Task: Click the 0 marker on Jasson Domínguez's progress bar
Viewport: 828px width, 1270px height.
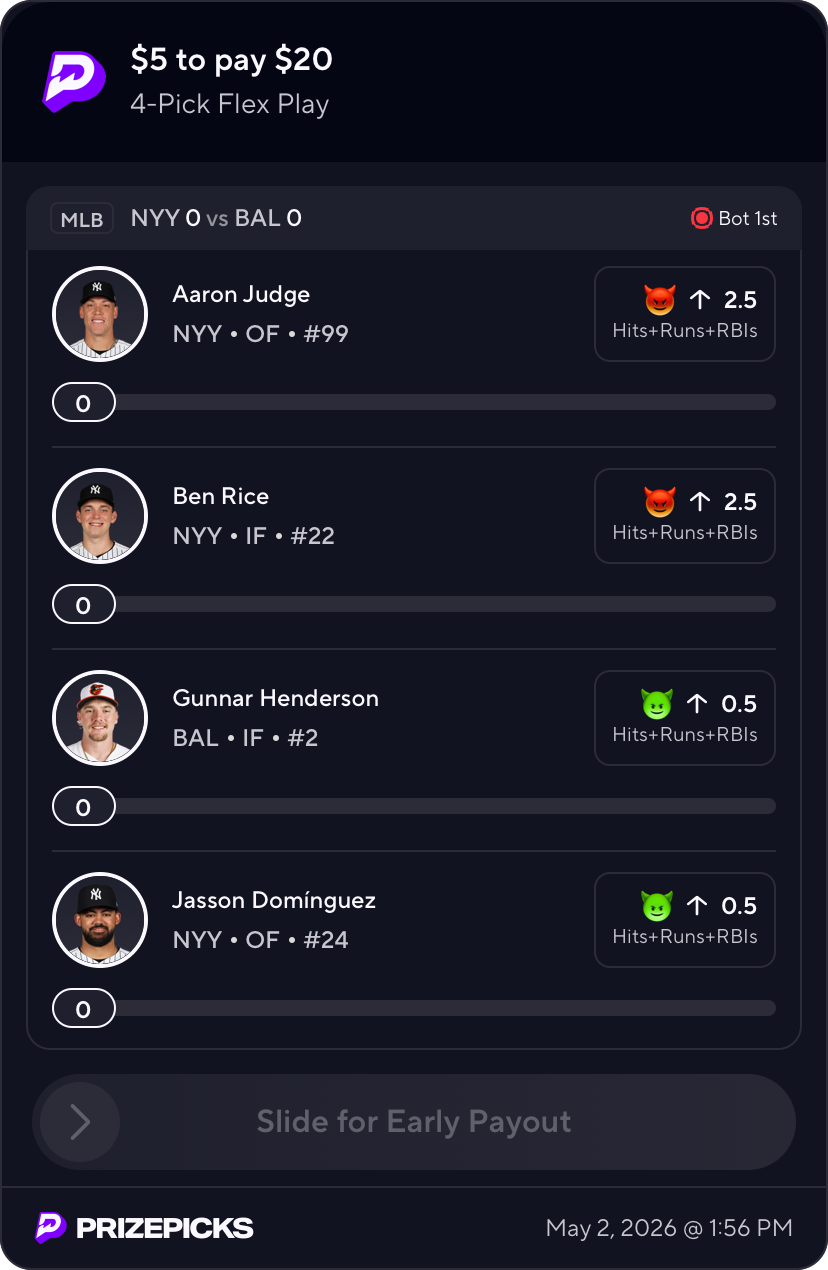Action: click(x=84, y=1009)
